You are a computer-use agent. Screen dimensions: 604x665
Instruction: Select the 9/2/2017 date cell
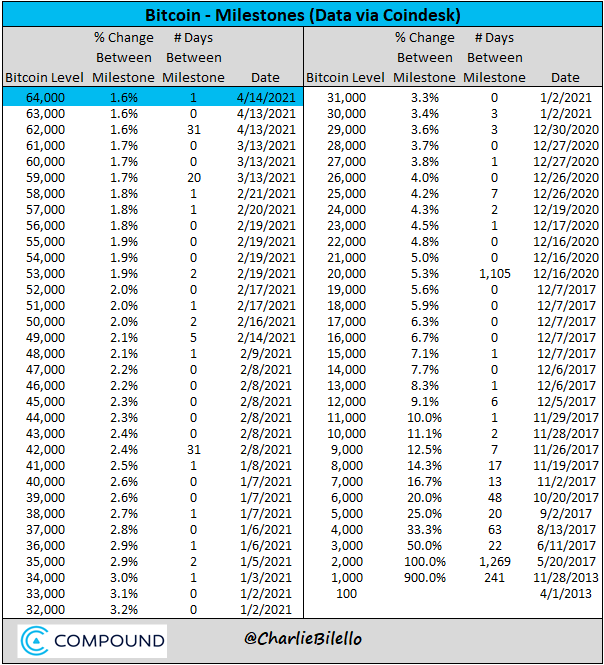pyautogui.click(x=566, y=514)
